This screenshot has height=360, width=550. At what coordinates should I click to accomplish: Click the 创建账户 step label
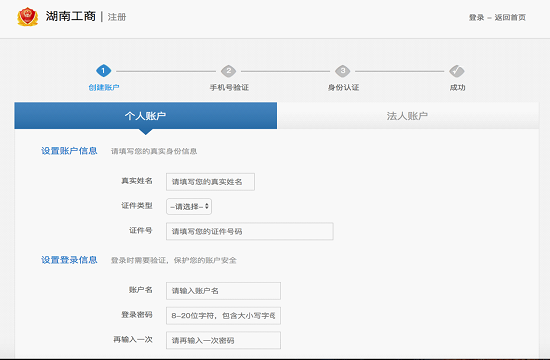tap(103, 87)
